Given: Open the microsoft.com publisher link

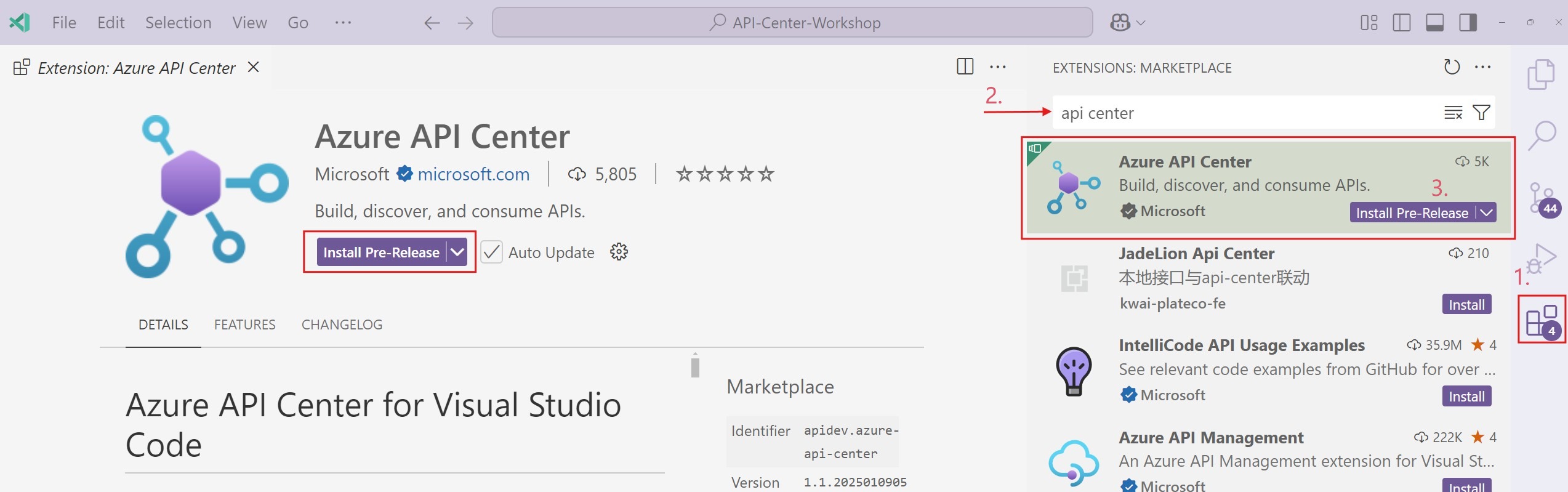Looking at the screenshot, I should [x=473, y=174].
